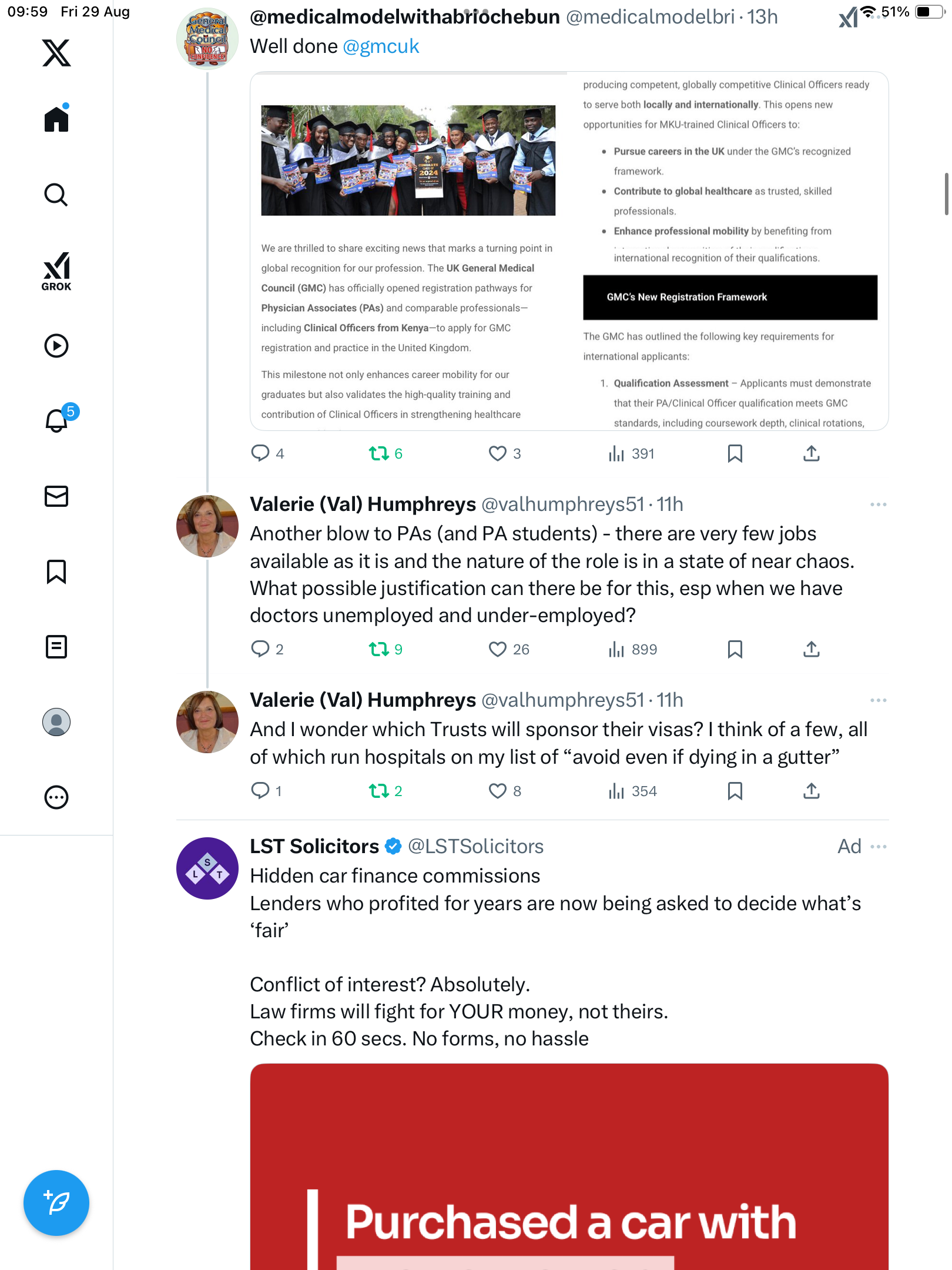
Task: Open the graduates article image
Action: tap(408, 161)
